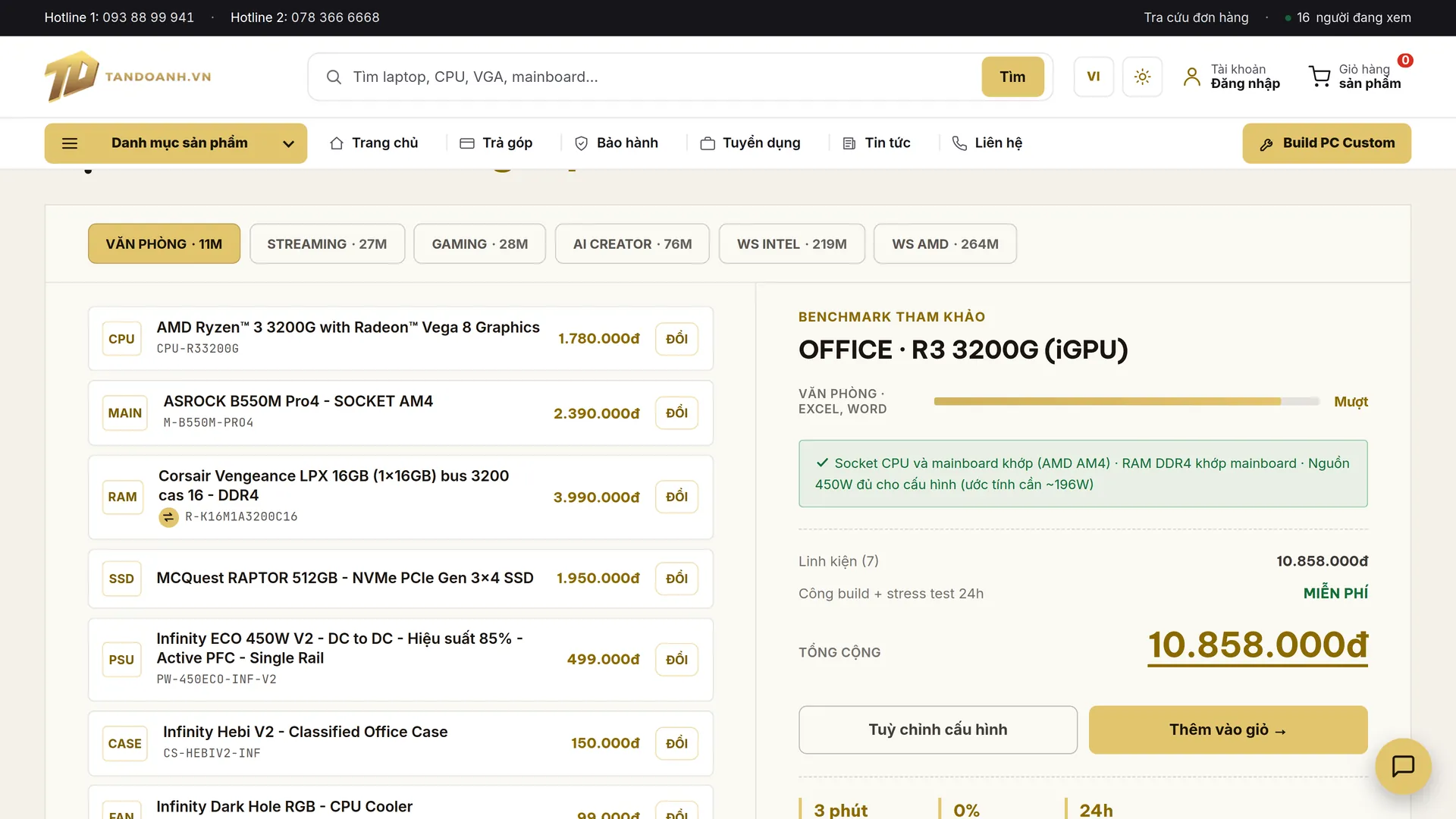
Task: Click the search magnifier icon
Action: pos(334,77)
